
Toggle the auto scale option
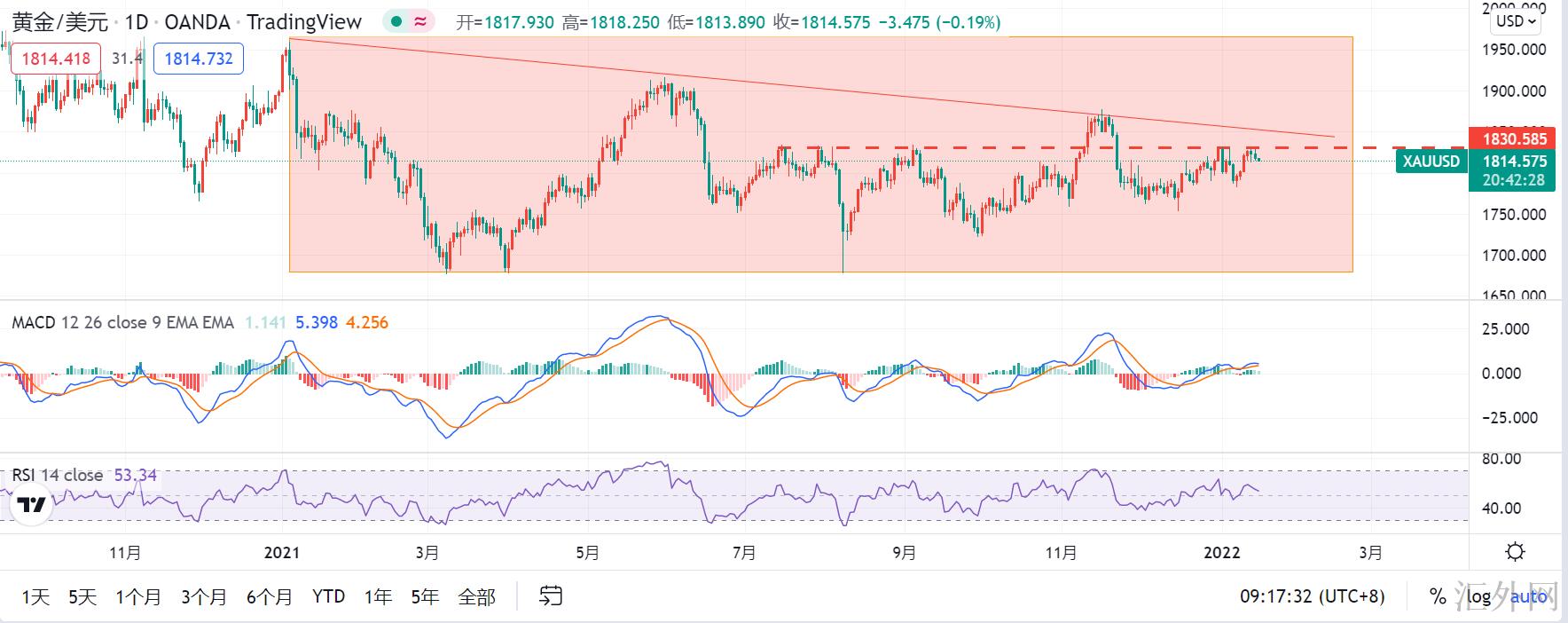pos(1528,596)
